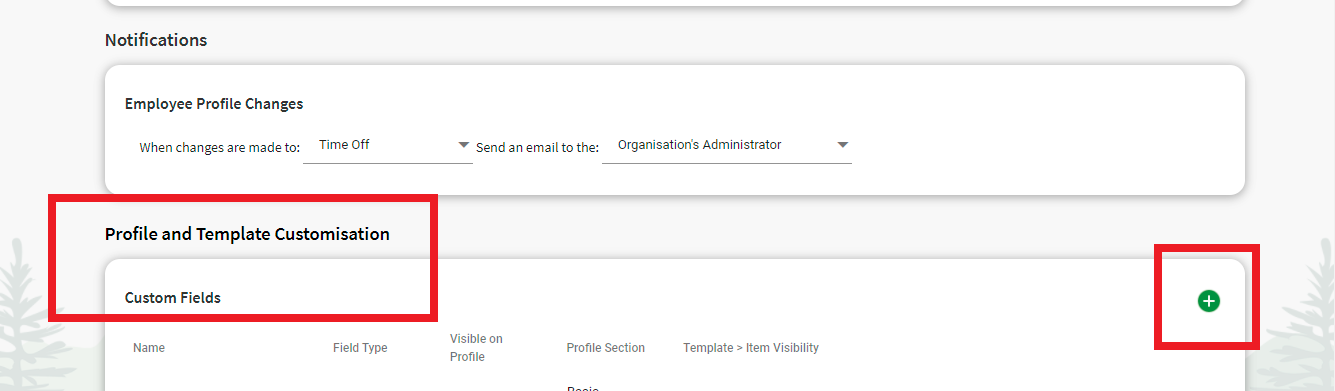Sort by the Name column header
Screen dimensions: 1335x391
coord(149,348)
